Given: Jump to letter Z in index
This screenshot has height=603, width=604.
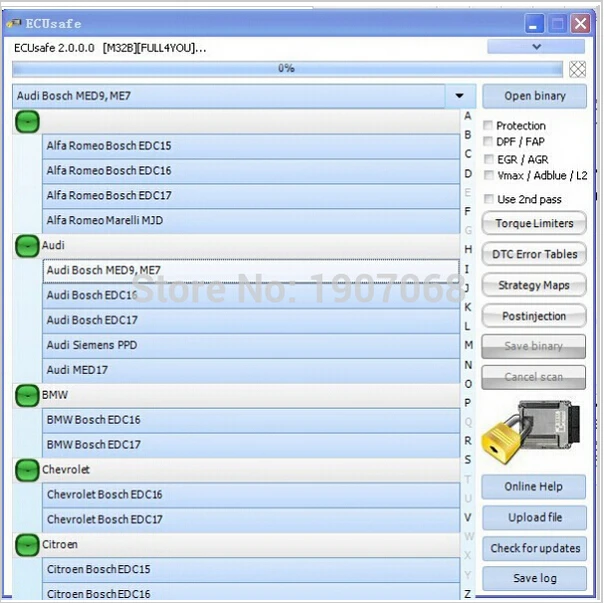Looking at the screenshot, I should pos(468,594).
